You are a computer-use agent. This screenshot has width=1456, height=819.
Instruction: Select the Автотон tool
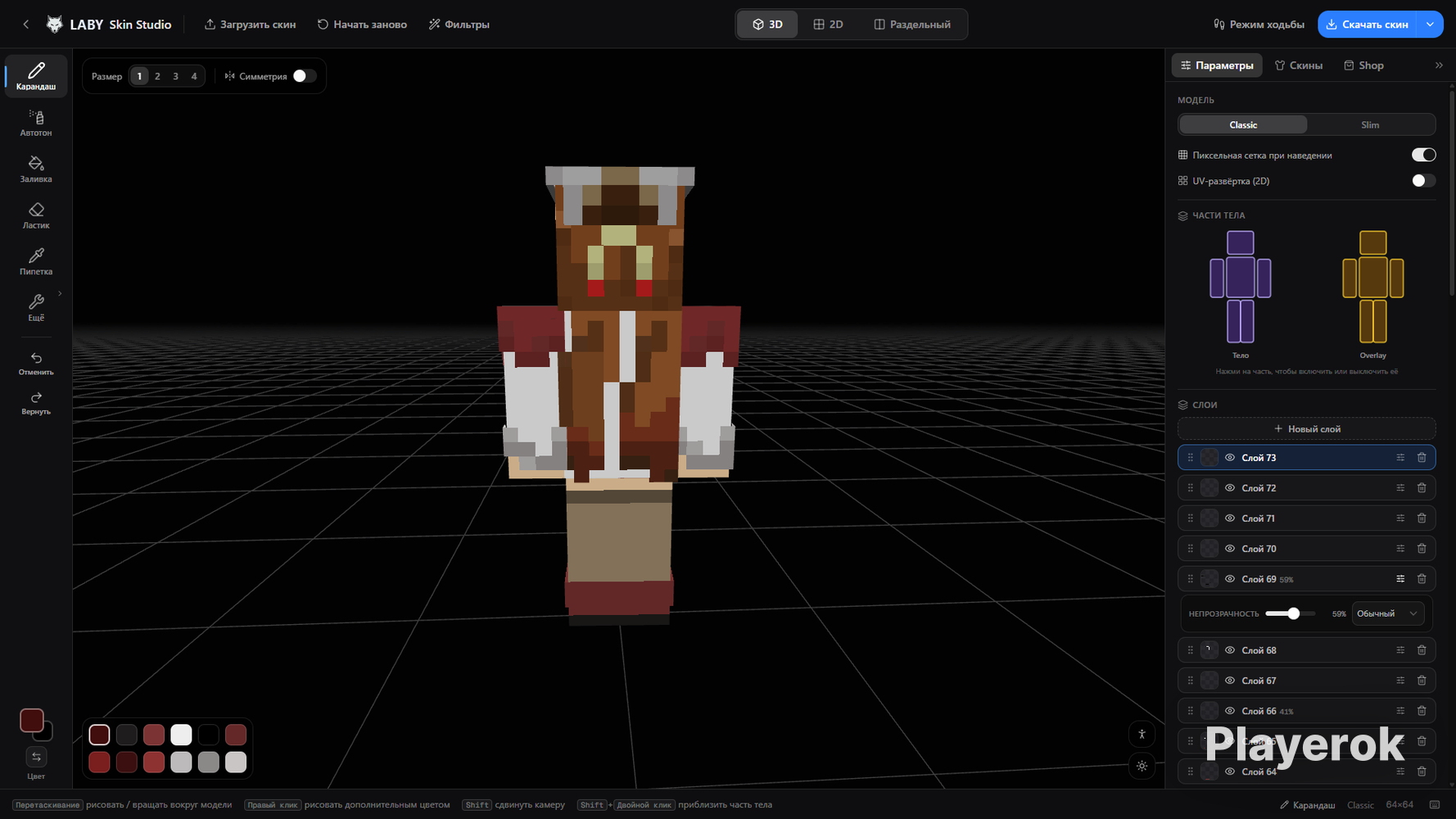[36, 123]
